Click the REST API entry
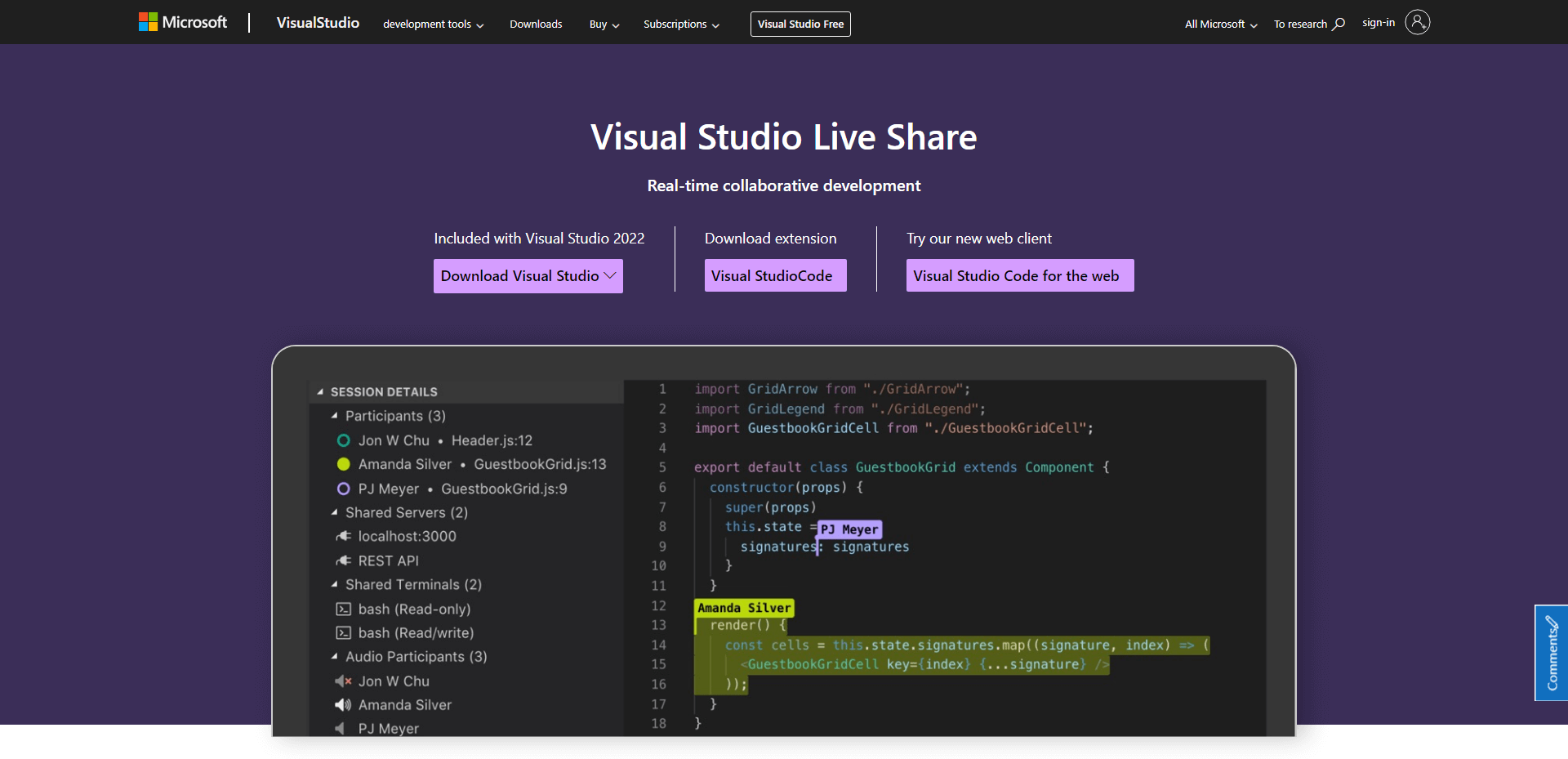This screenshot has width=1568, height=759. [x=388, y=560]
